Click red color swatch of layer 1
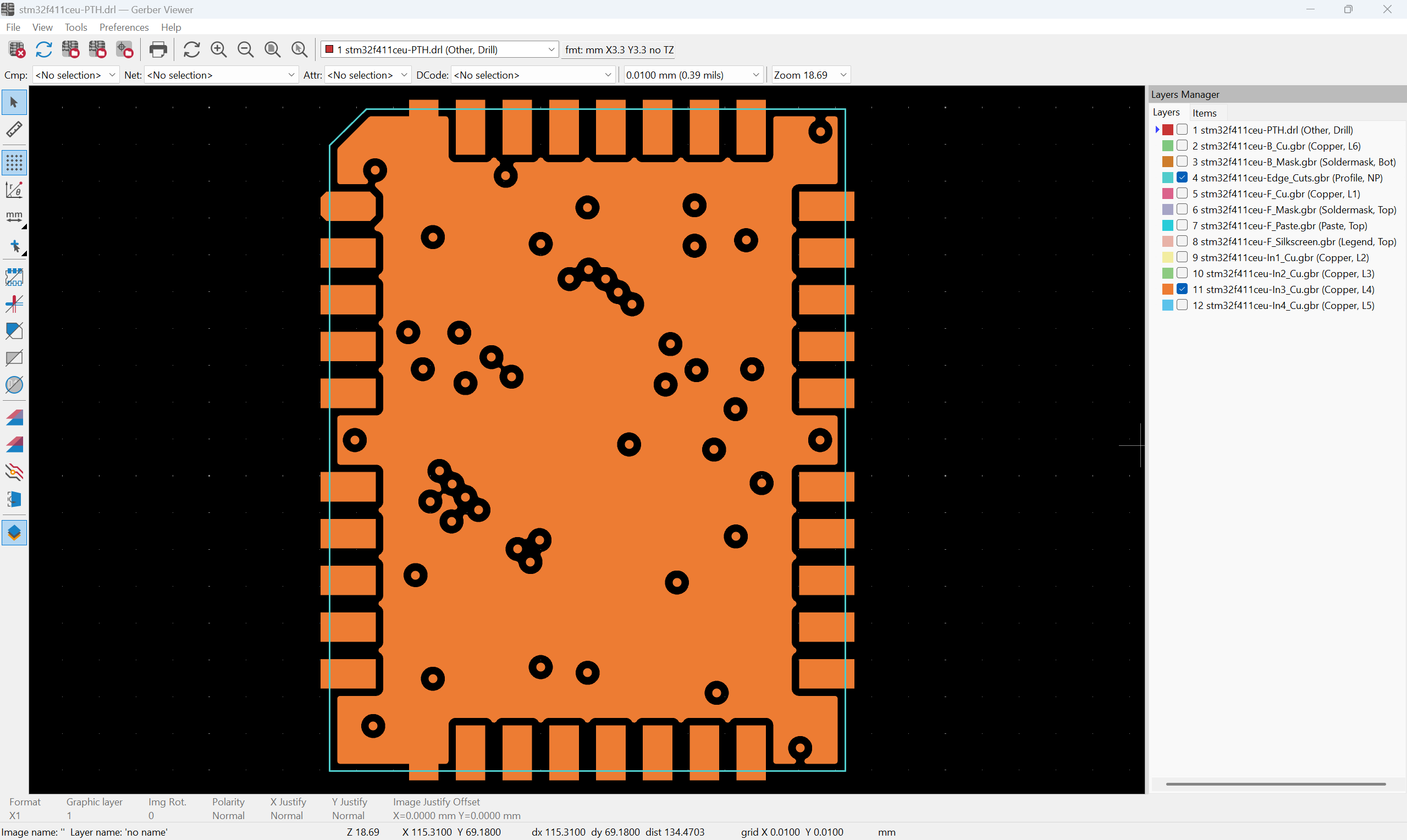 tap(1168, 130)
